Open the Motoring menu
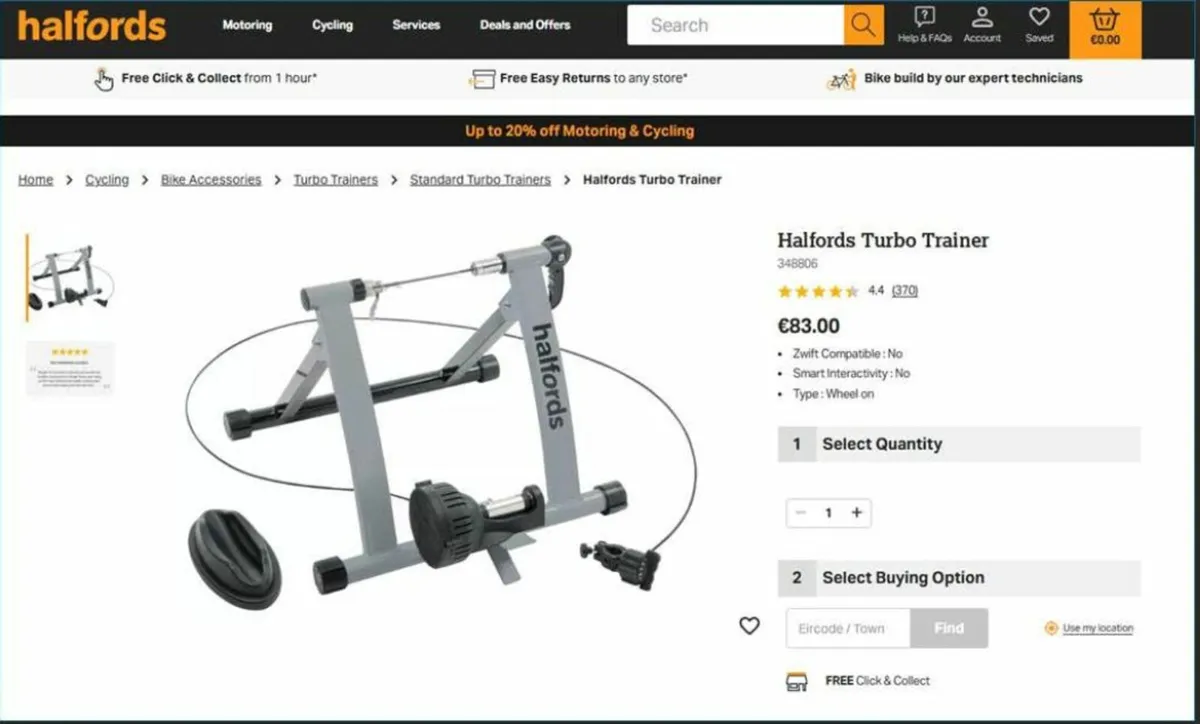Image resolution: width=1200 pixels, height=724 pixels. (247, 25)
